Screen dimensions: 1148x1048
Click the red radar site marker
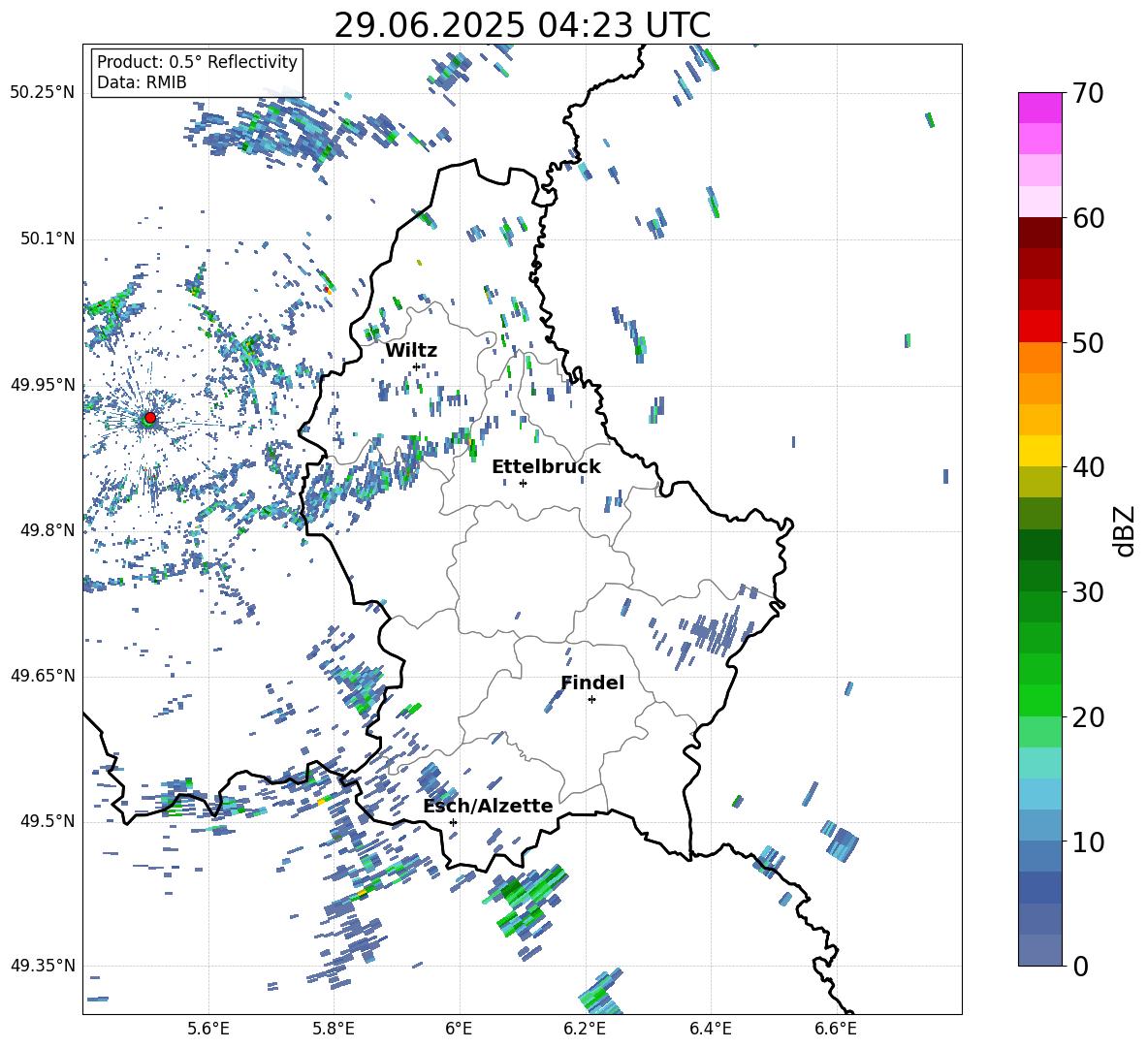150,418
